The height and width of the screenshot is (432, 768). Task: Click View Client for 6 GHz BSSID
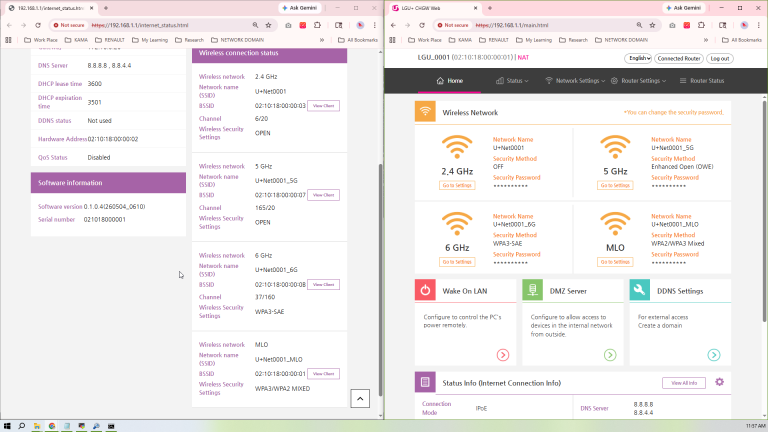point(323,285)
